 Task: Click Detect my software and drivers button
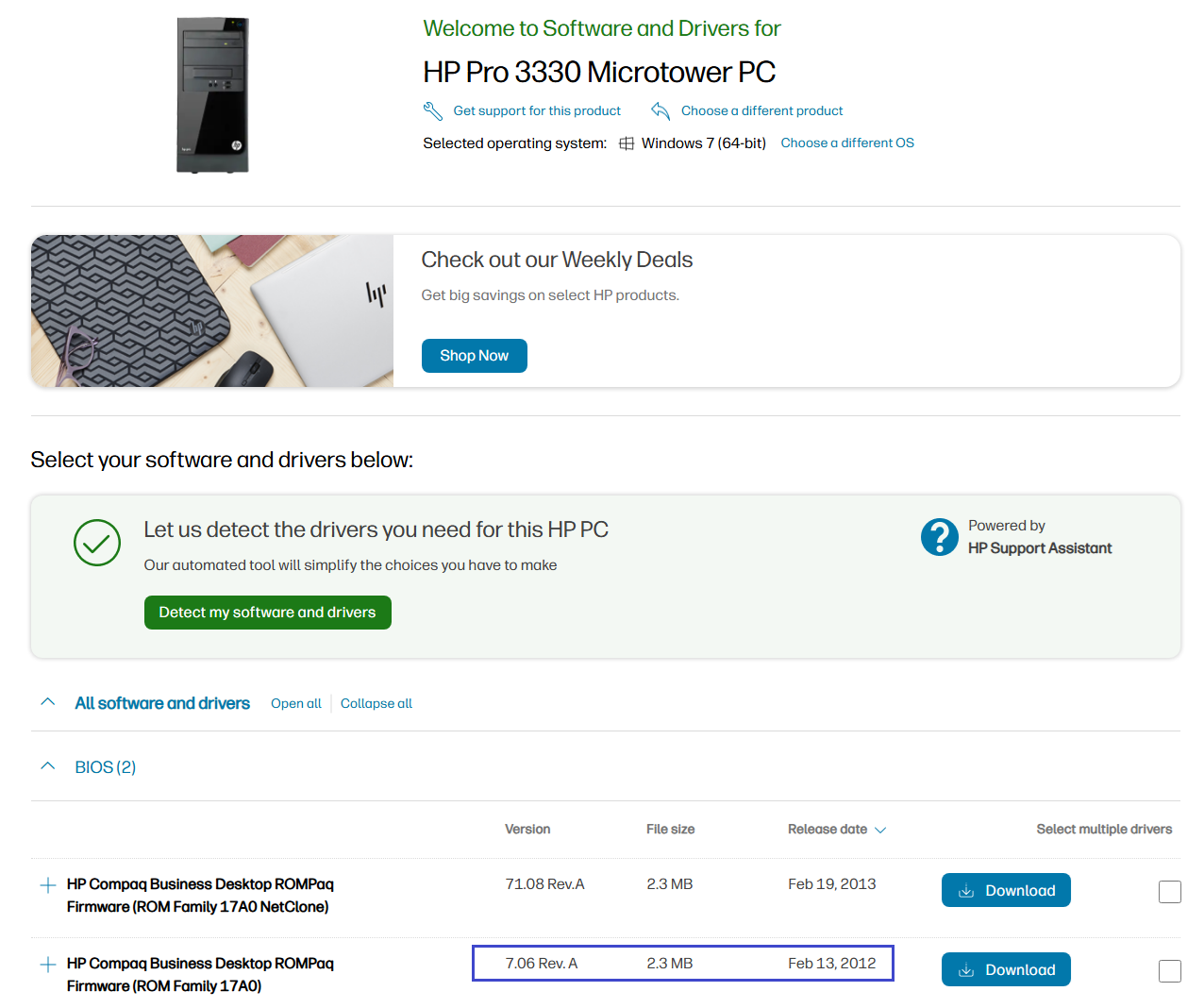click(x=268, y=613)
